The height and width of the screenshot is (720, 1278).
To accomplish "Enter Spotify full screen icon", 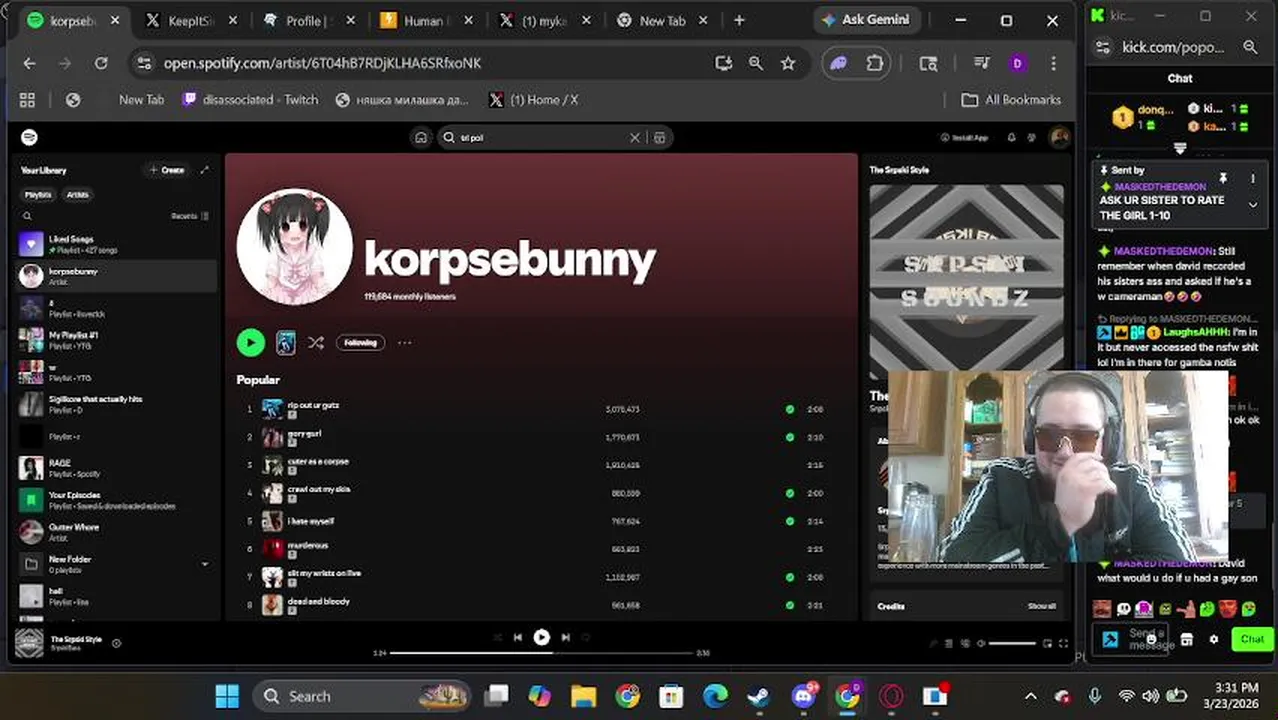I will [x=1063, y=643].
